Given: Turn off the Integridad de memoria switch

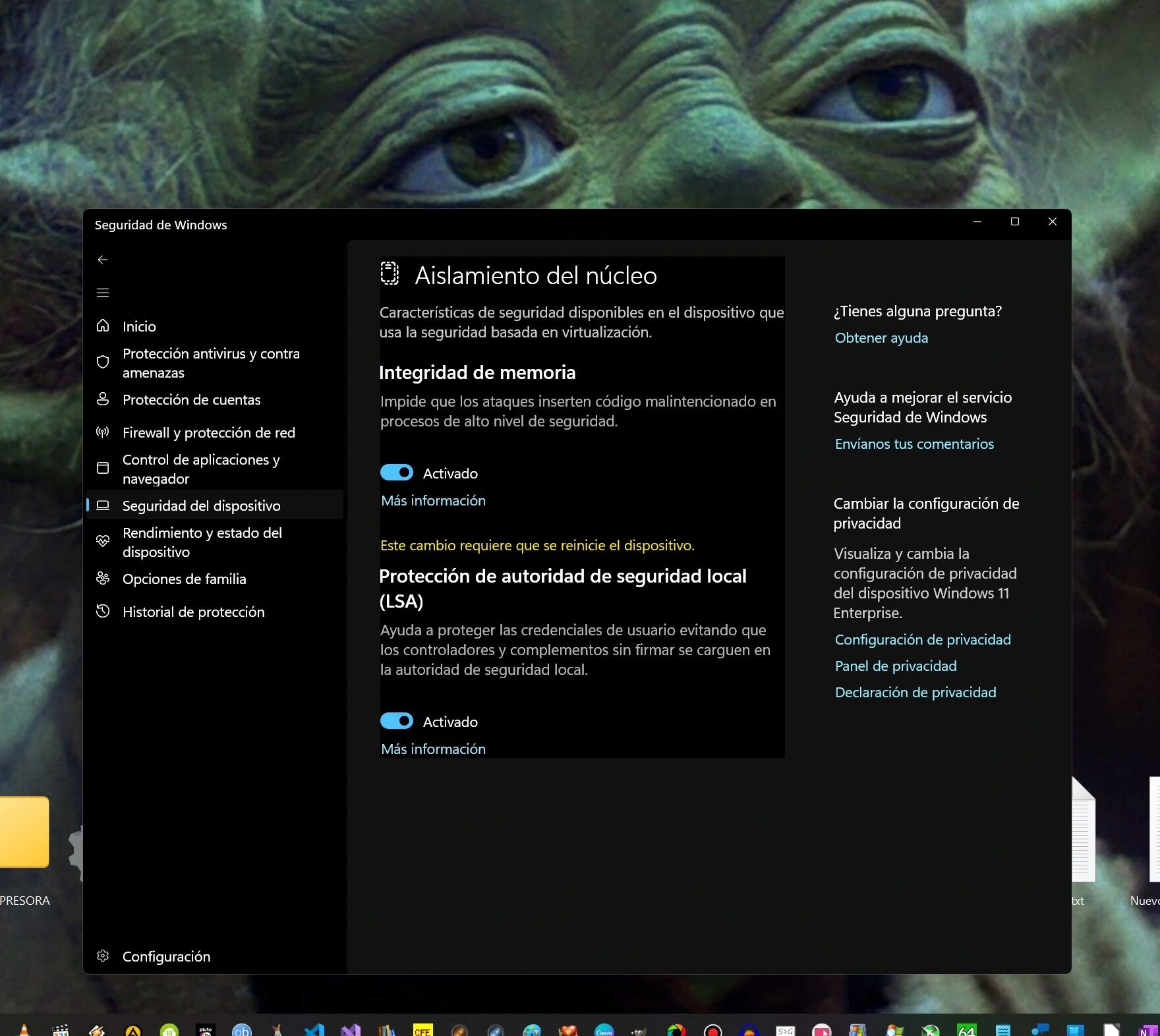Looking at the screenshot, I should click(x=397, y=473).
